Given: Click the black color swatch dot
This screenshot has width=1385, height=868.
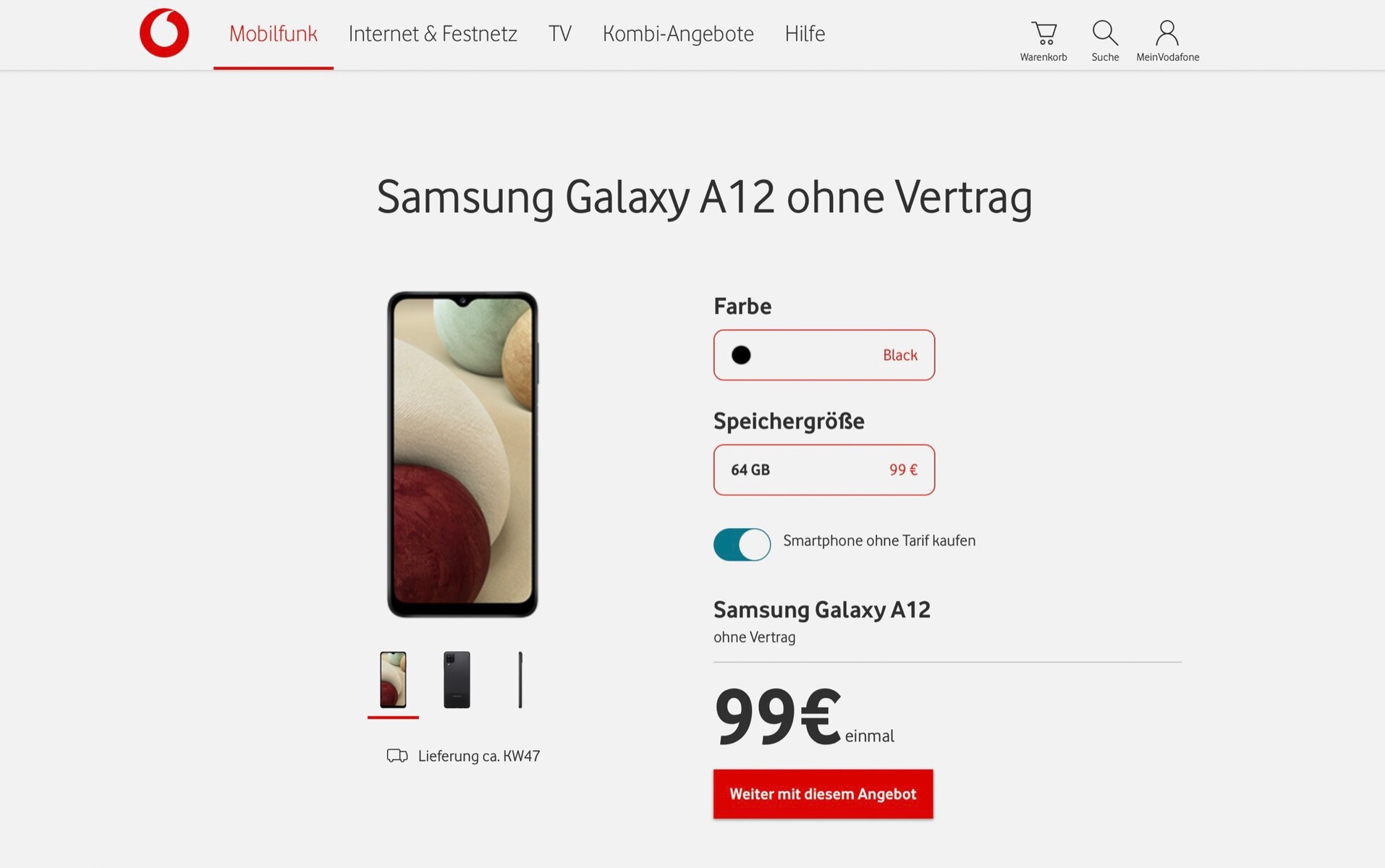Looking at the screenshot, I should click(741, 355).
